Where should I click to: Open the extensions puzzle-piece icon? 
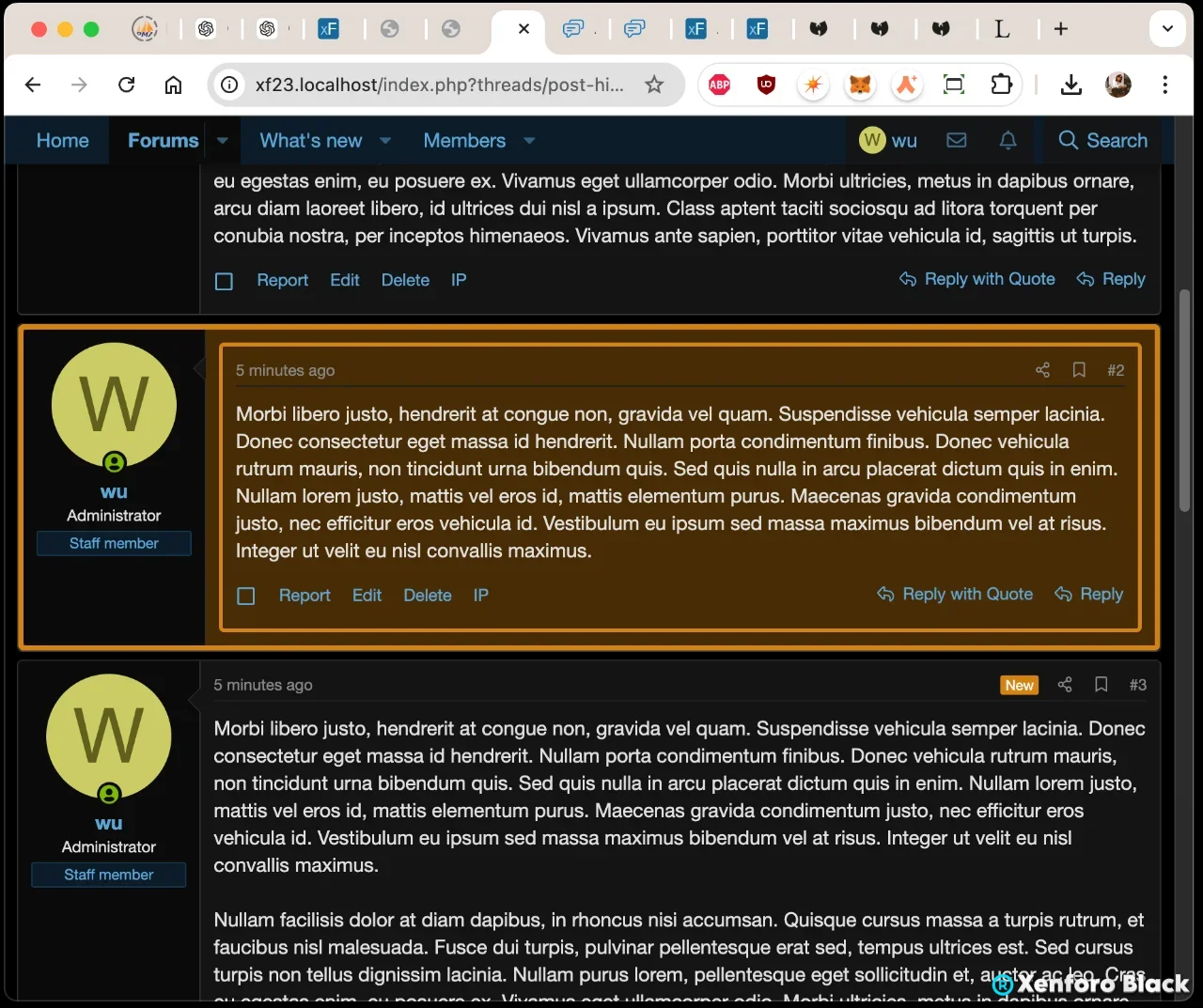tap(1002, 85)
